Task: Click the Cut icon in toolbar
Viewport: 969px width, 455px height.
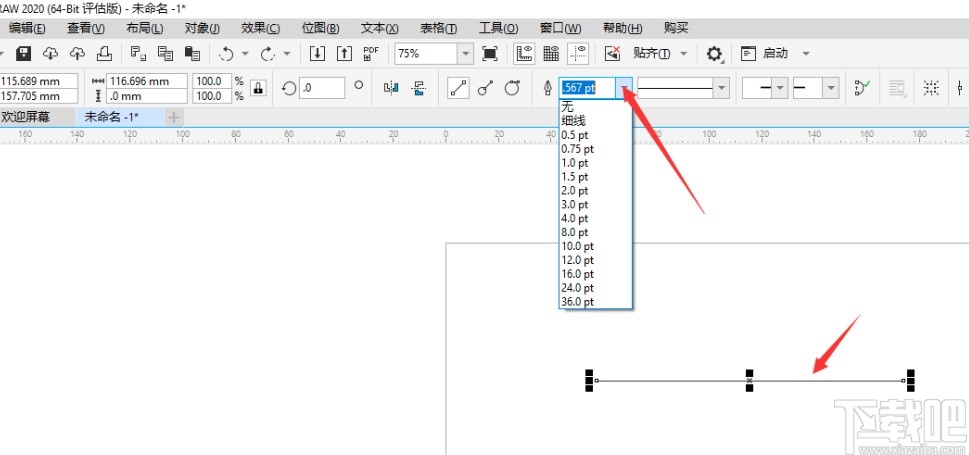Action: point(138,54)
